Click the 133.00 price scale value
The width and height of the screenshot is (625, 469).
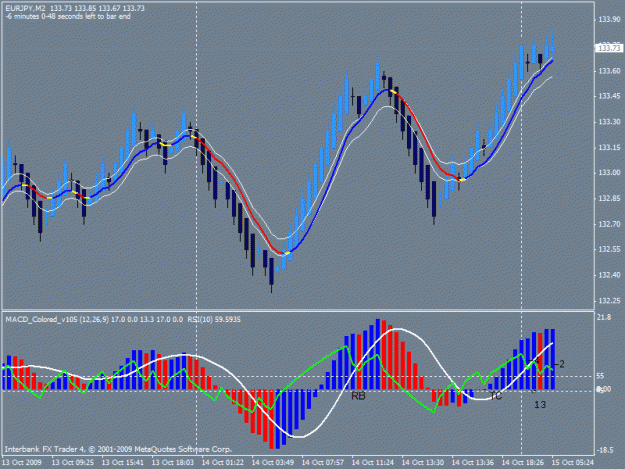click(609, 173)
